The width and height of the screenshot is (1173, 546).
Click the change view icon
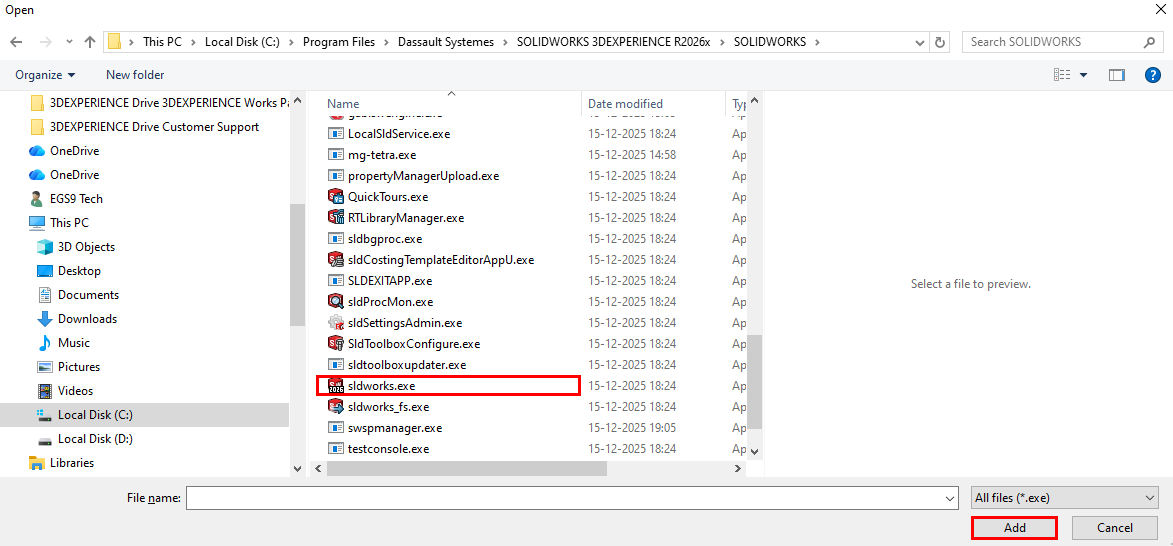coord(1062,75)
